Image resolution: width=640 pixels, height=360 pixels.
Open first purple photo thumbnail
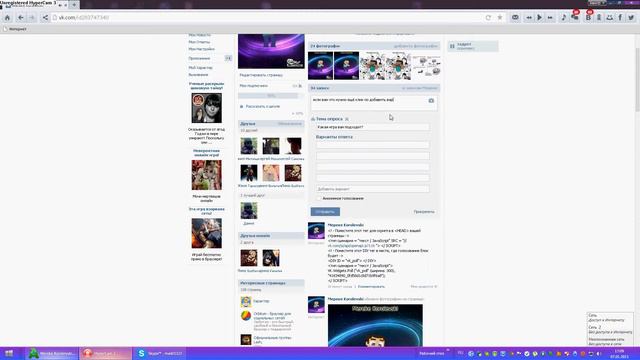pos(320,65)
